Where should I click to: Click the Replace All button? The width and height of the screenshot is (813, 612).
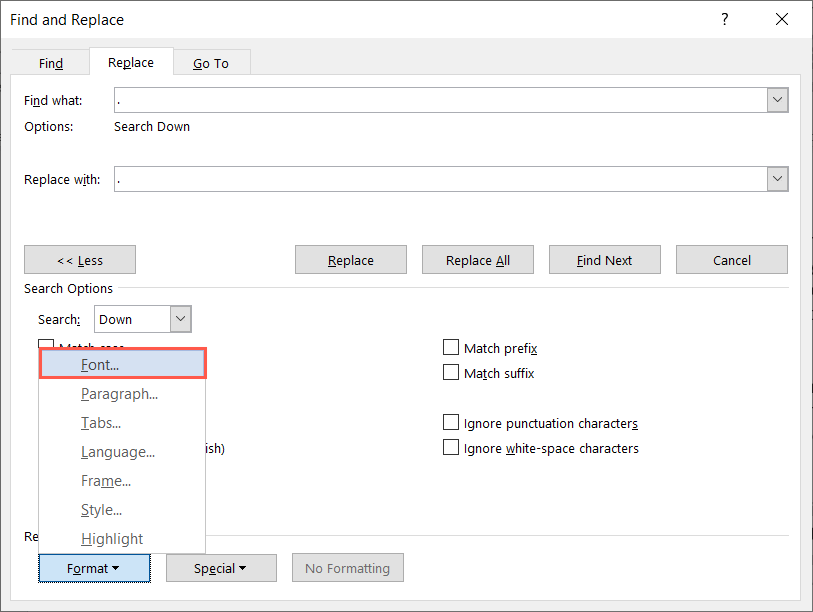pyautogui.click(x=478, y=260)
